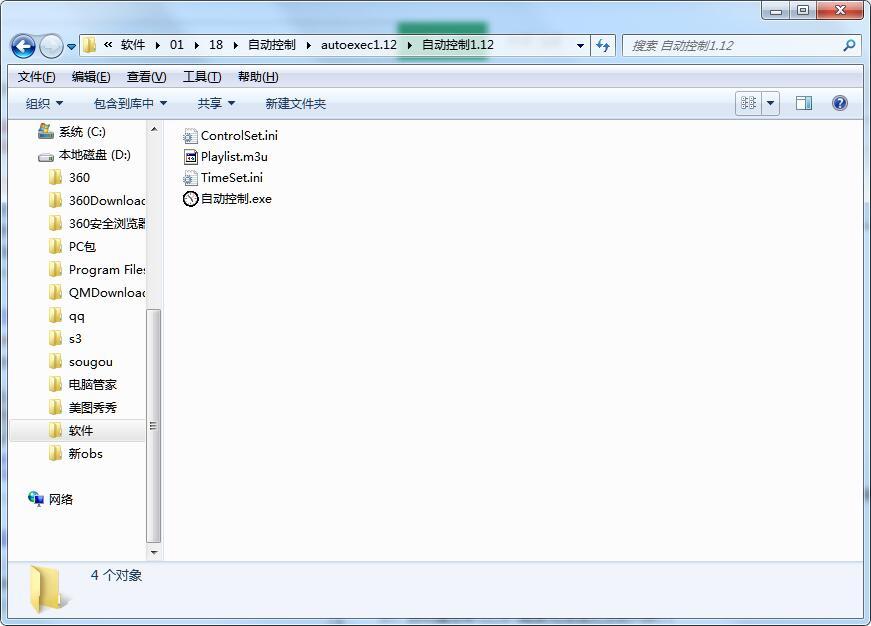Expand subfolders arrow after autoexec1.12
The height and width of the screenshot is (626, 871).
[x=410, y=45]
